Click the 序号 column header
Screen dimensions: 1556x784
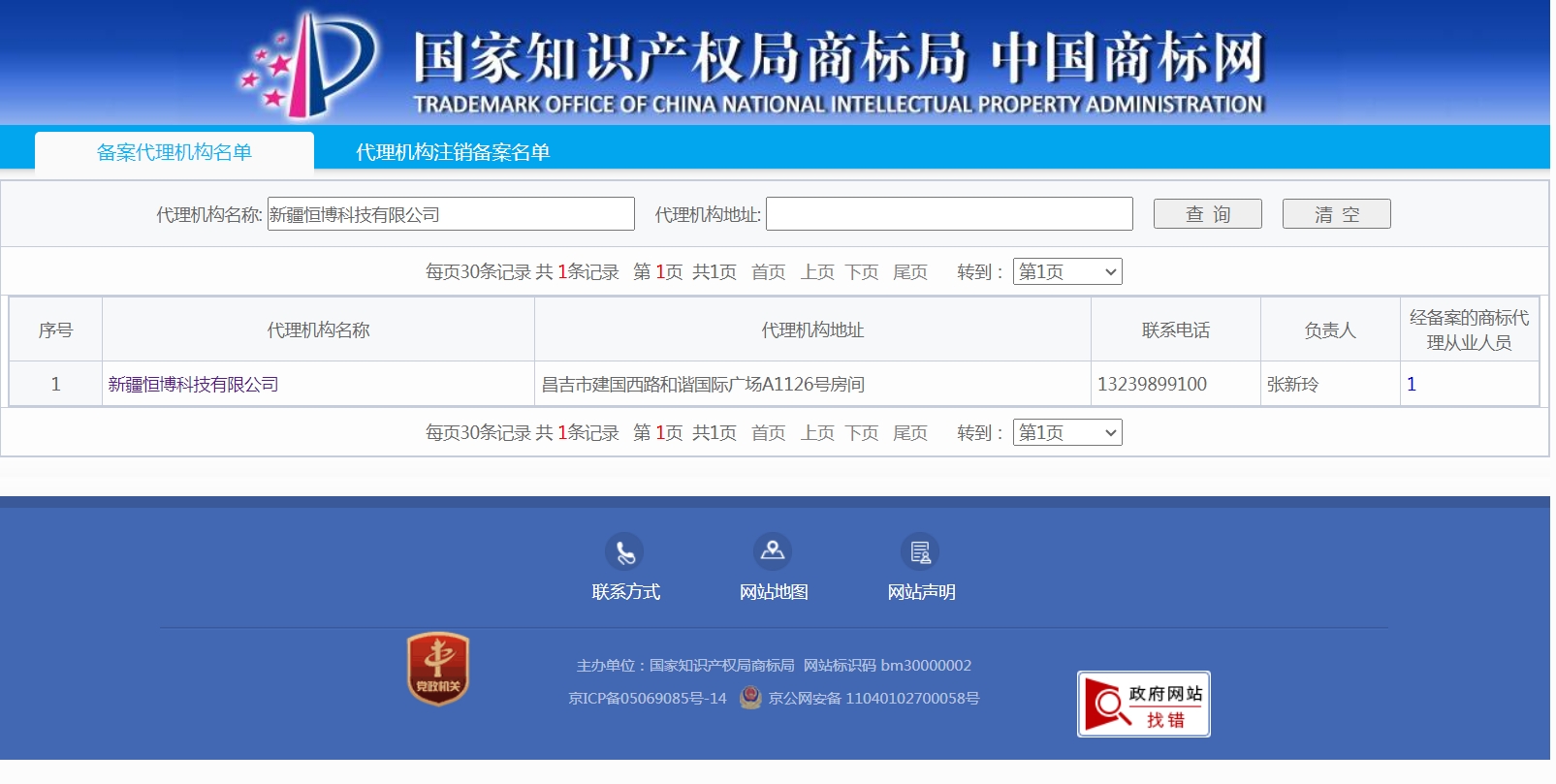click(55, 330)
